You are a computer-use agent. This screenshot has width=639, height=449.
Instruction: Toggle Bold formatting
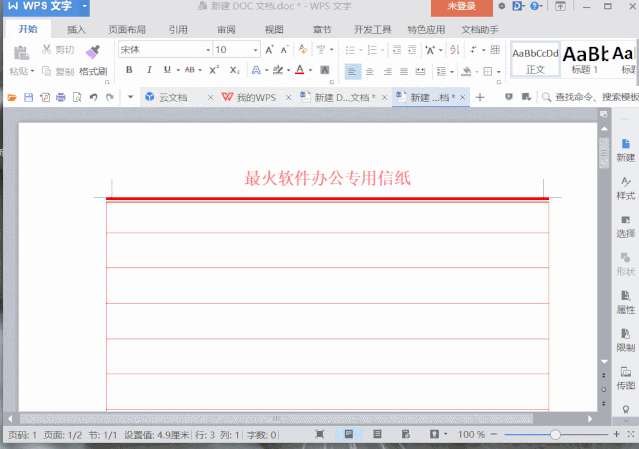tap(129, 70)
